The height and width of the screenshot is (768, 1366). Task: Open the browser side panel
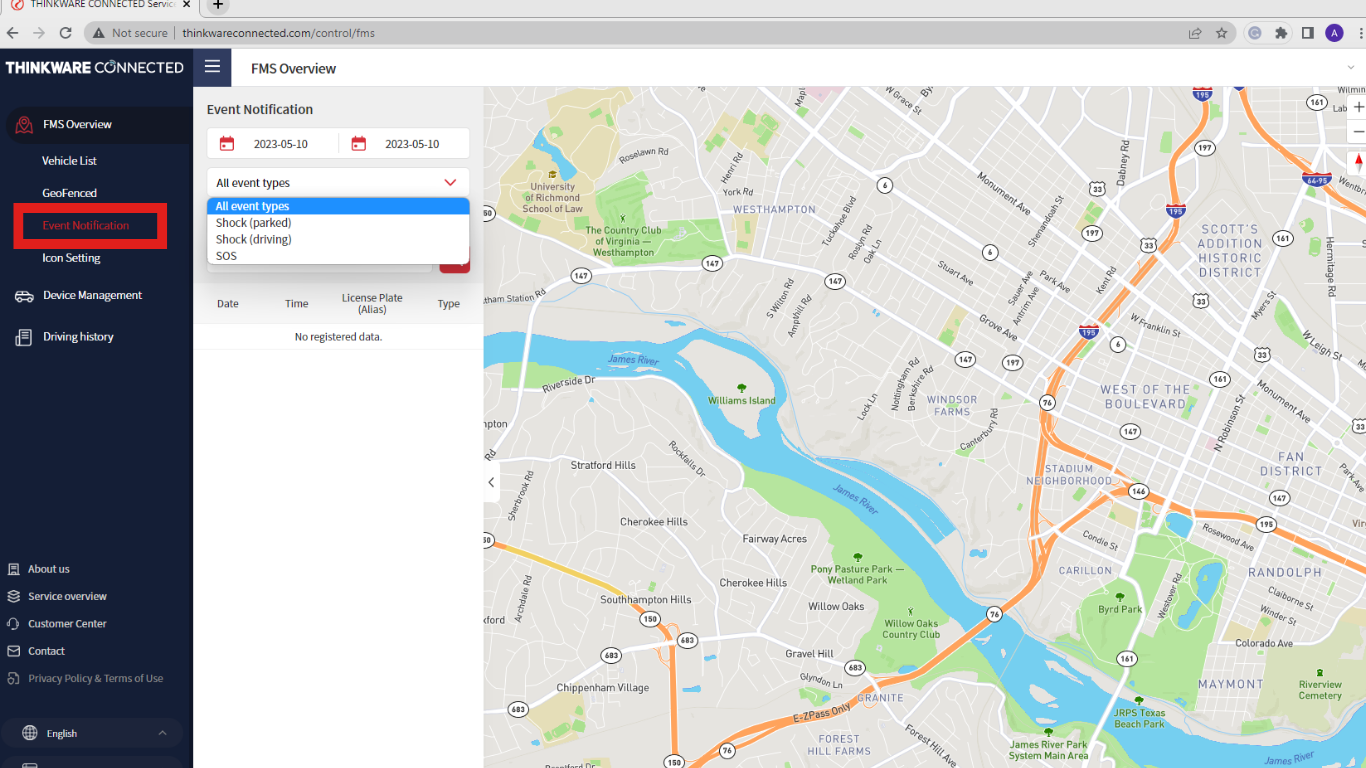point(1307,33)
